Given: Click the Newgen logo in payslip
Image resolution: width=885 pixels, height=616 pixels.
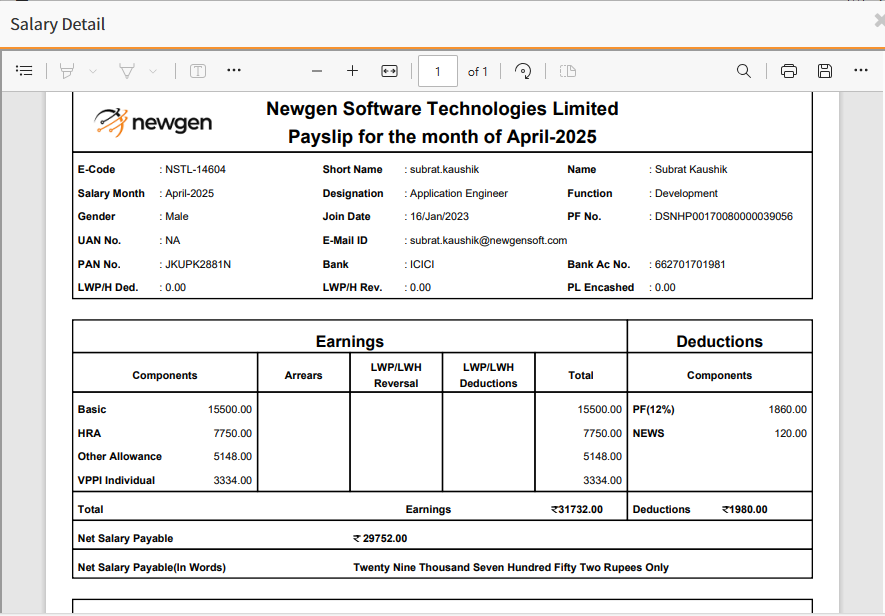Looking at the screenshot, I should 153,122.
